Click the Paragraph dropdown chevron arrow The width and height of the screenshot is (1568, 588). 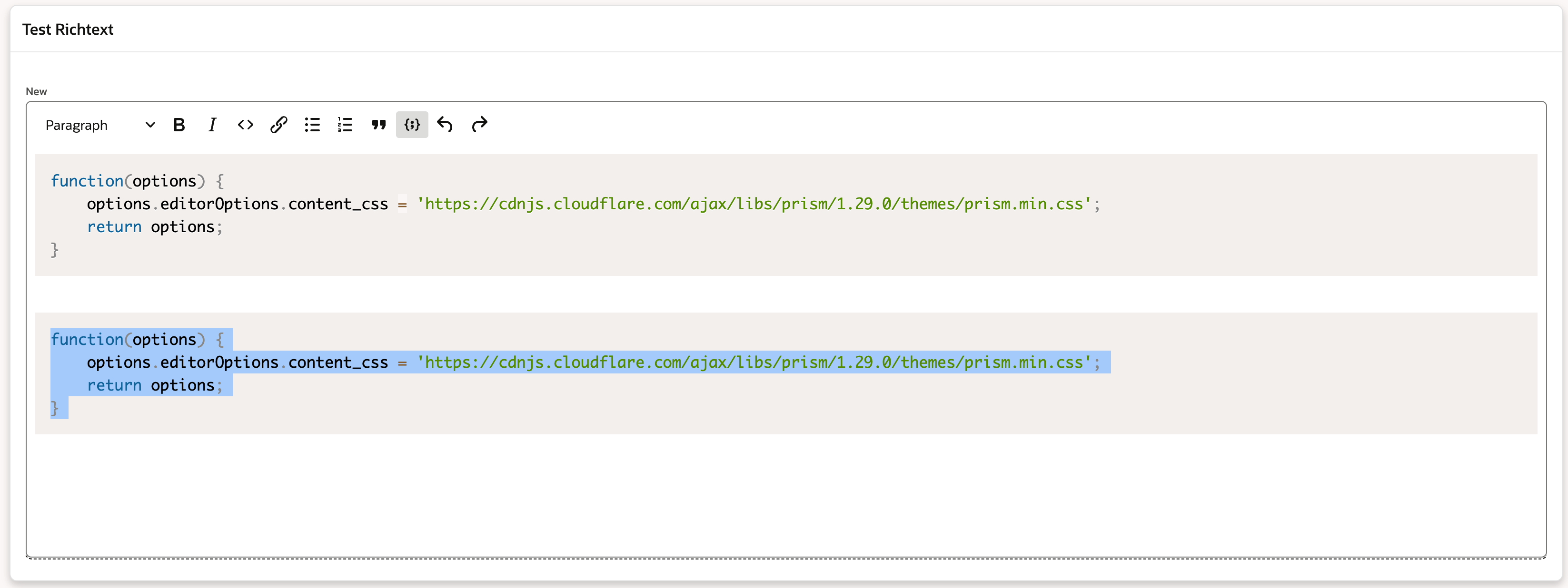click(150, 125)
